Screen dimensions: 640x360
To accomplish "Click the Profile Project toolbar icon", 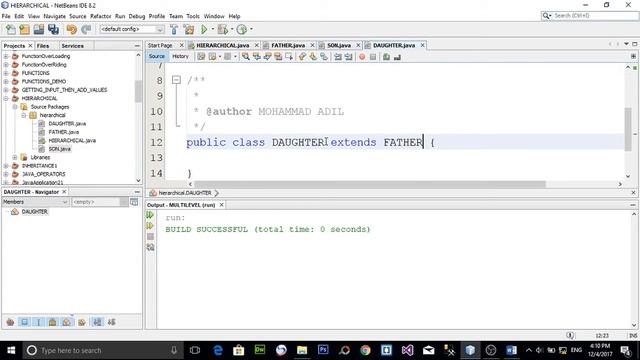I will click(x=242, y=29).
